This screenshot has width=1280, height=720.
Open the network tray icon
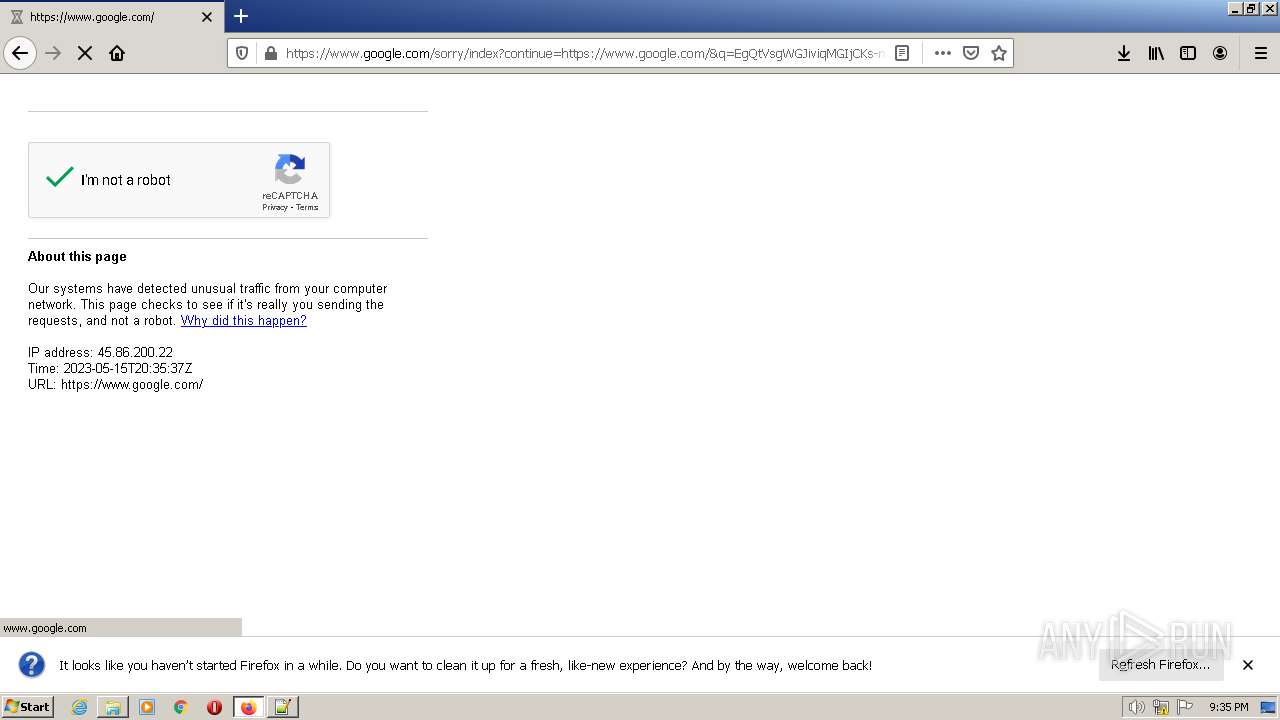point(1160,707)
